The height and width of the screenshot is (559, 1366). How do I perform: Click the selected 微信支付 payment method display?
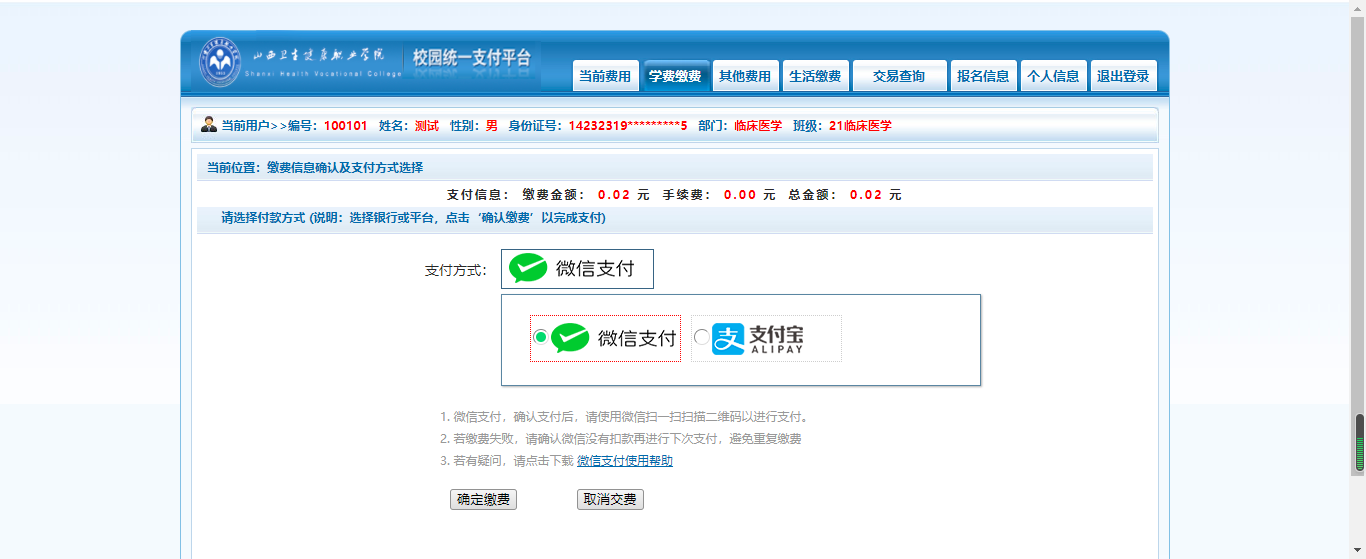click(577, 269)
